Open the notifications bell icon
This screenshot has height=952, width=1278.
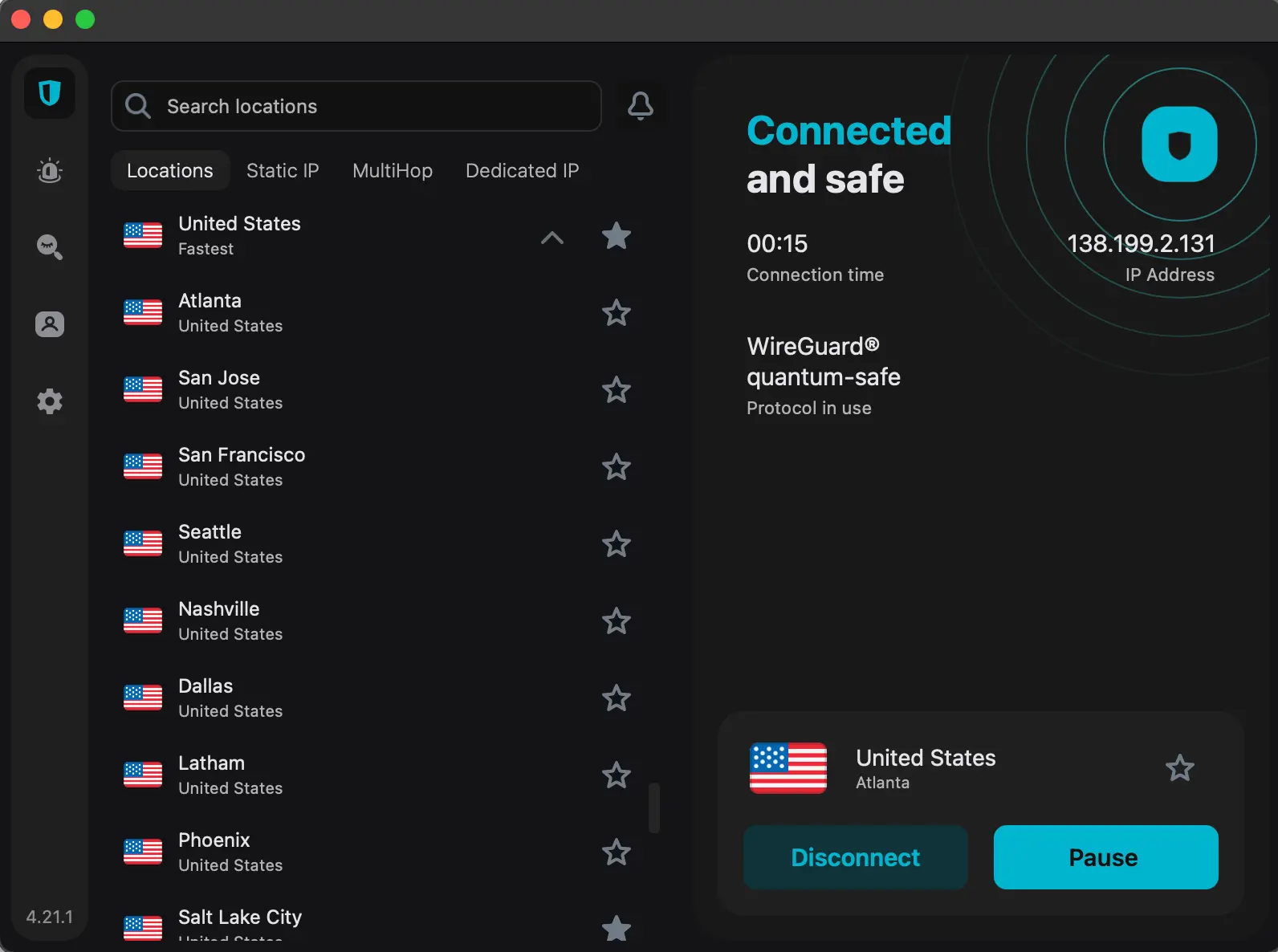pyautogui.click(x=641, y=106)
